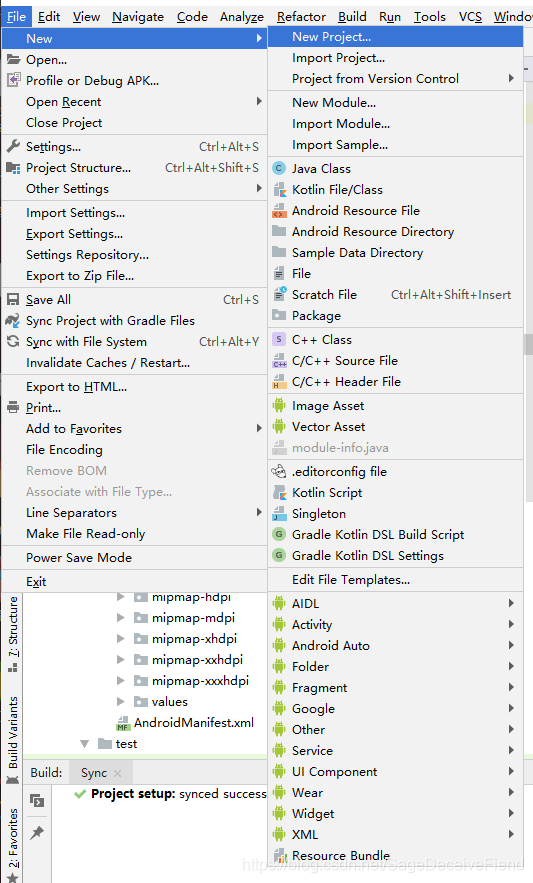Viewport: 533px width, 883px height.
Task: Choose Invalidate Caches / Restart...
Action: [134, 363]
